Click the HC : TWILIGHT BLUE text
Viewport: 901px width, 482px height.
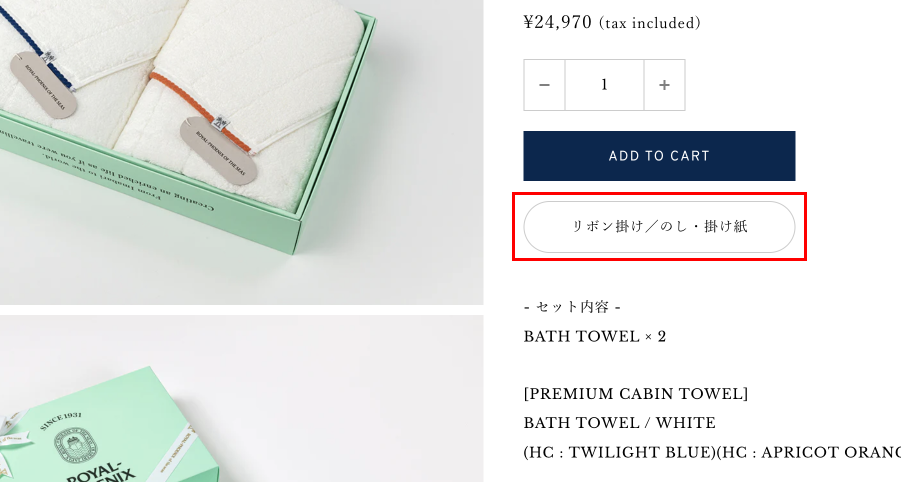click(620, 452)
